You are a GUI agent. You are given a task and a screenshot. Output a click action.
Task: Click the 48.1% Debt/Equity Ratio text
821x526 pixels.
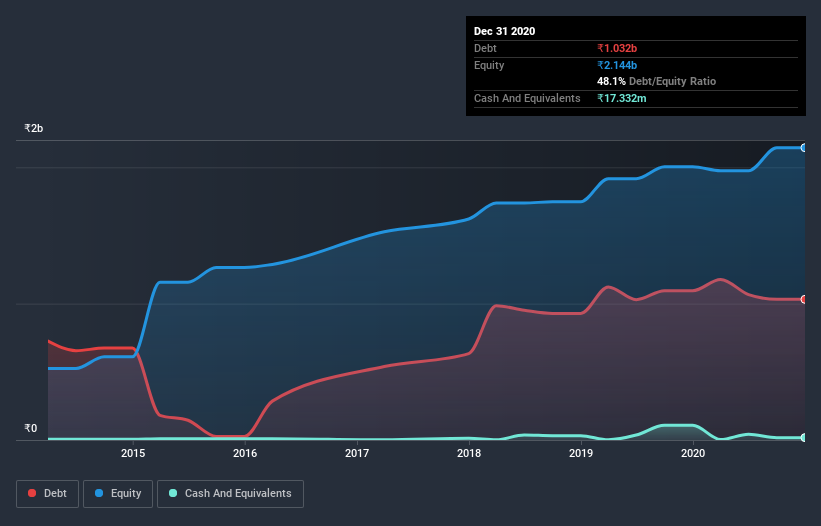(656, 81)
